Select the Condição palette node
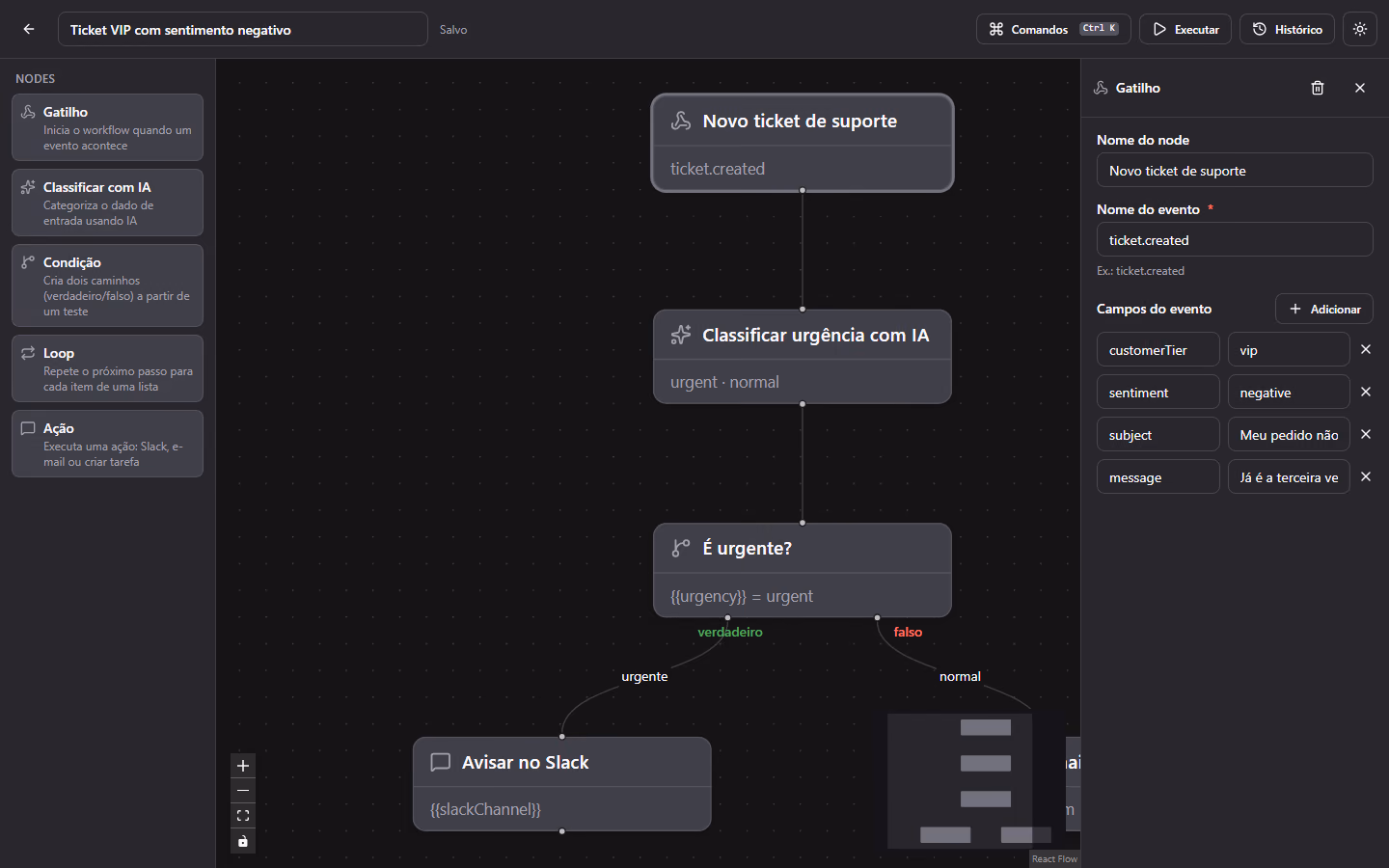This screenshot has height=868, width=1389. click(107, 285)
